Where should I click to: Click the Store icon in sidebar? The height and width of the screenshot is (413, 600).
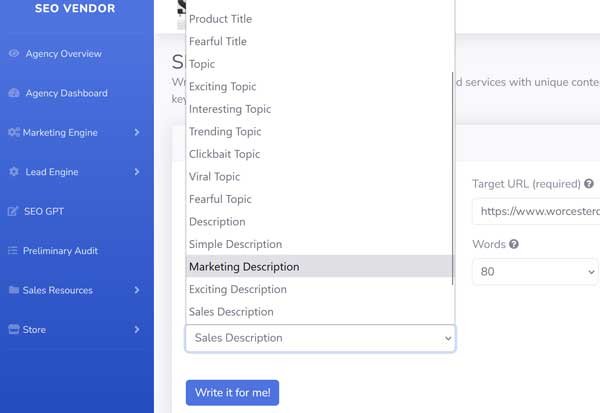point(14,329)
